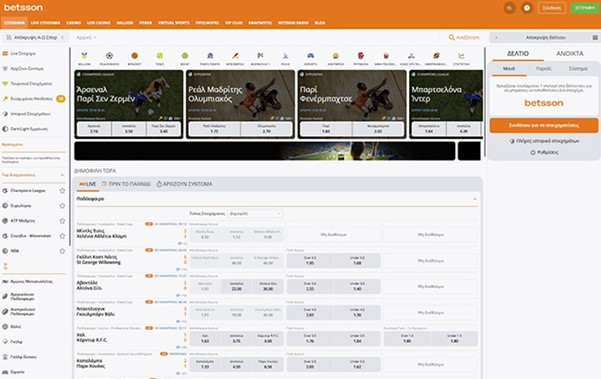The height and width of the screenshot is (379, 601).
Task: Open the help icon in header
Action: click(527, 8)
